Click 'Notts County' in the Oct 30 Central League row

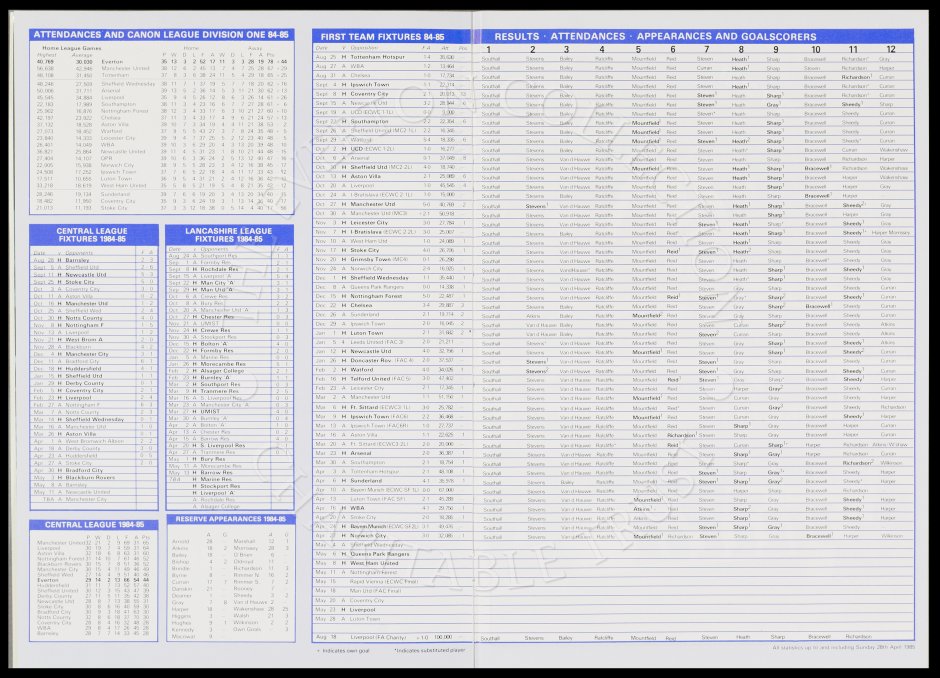(84, 318)
